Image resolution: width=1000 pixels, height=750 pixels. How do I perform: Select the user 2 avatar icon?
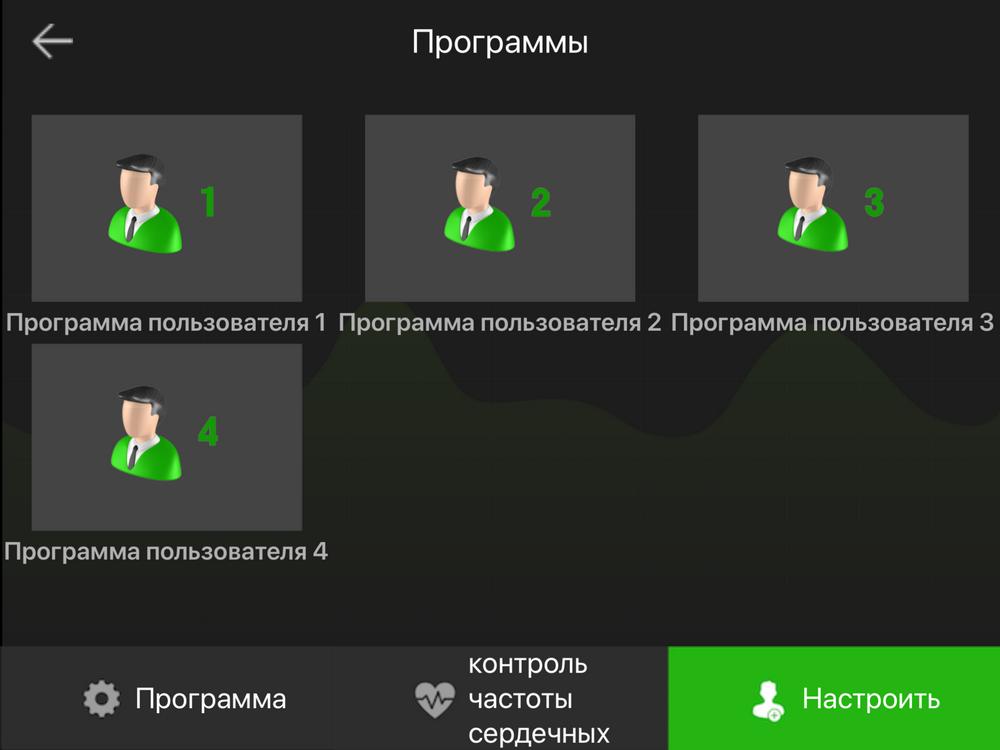click(479, 203)
